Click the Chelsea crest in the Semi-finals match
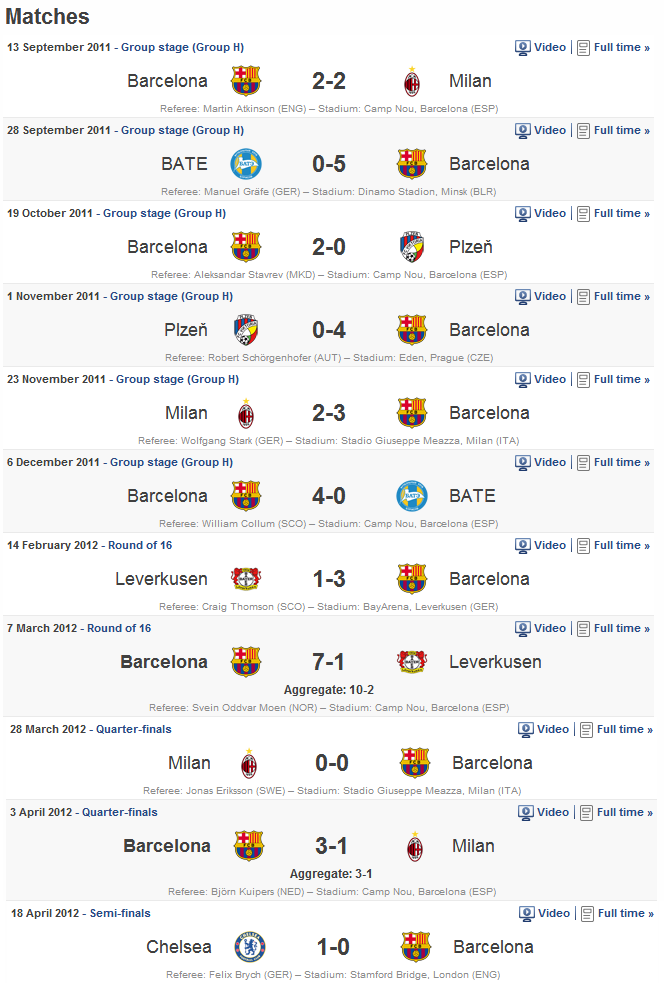The image size is (664, 983). pos(250,947)
